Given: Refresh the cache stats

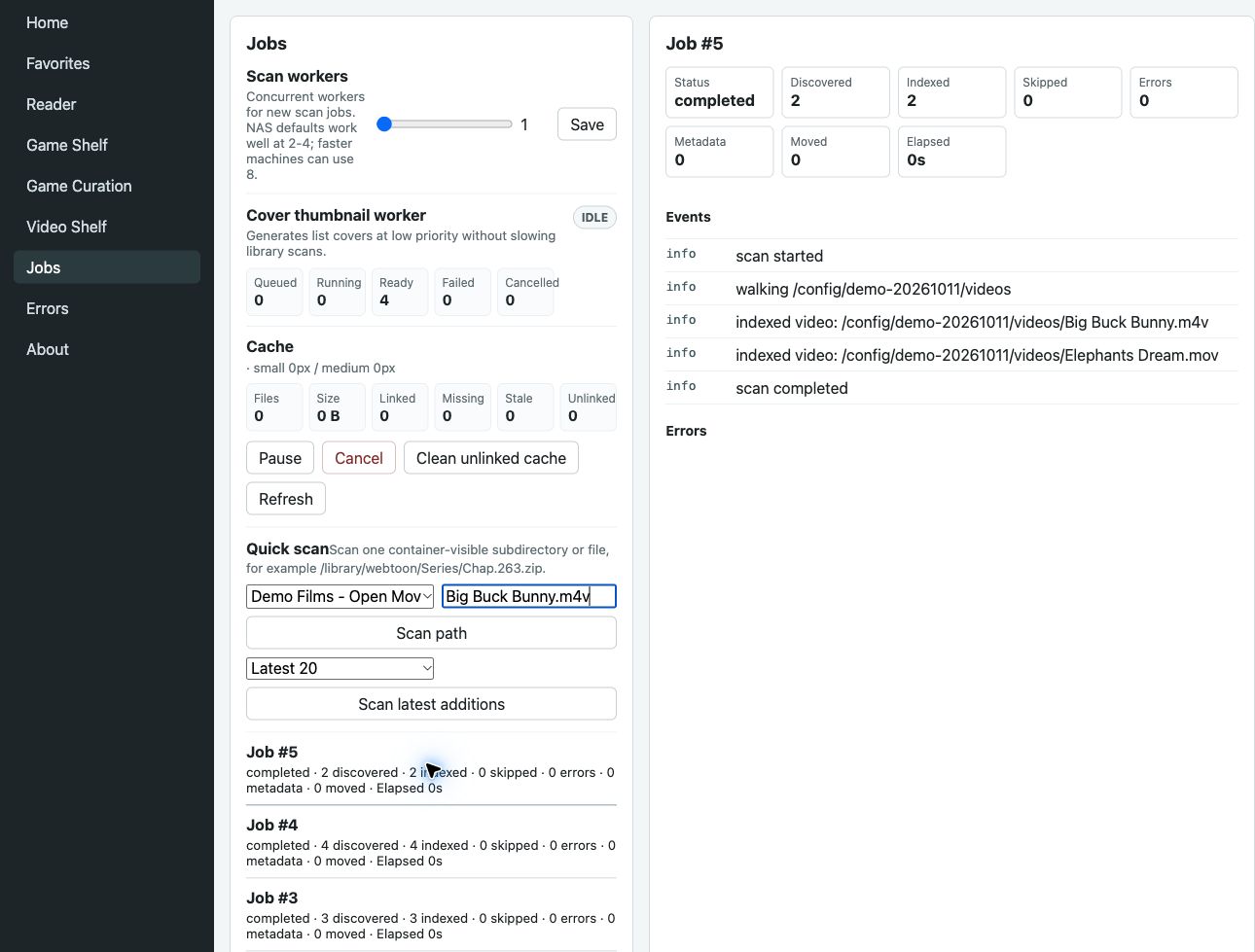Looking at the screenshot, I should 286,499.
